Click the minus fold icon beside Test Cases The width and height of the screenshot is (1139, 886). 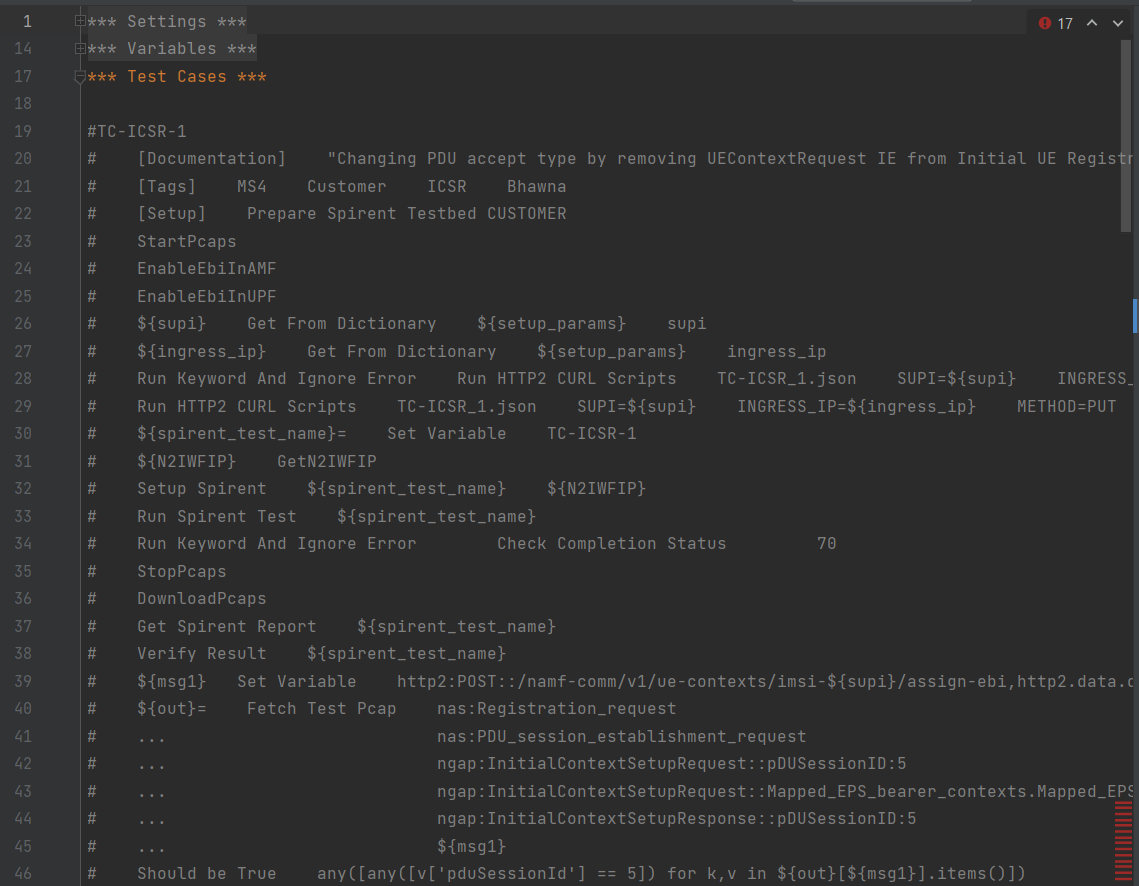pos(78,75)
